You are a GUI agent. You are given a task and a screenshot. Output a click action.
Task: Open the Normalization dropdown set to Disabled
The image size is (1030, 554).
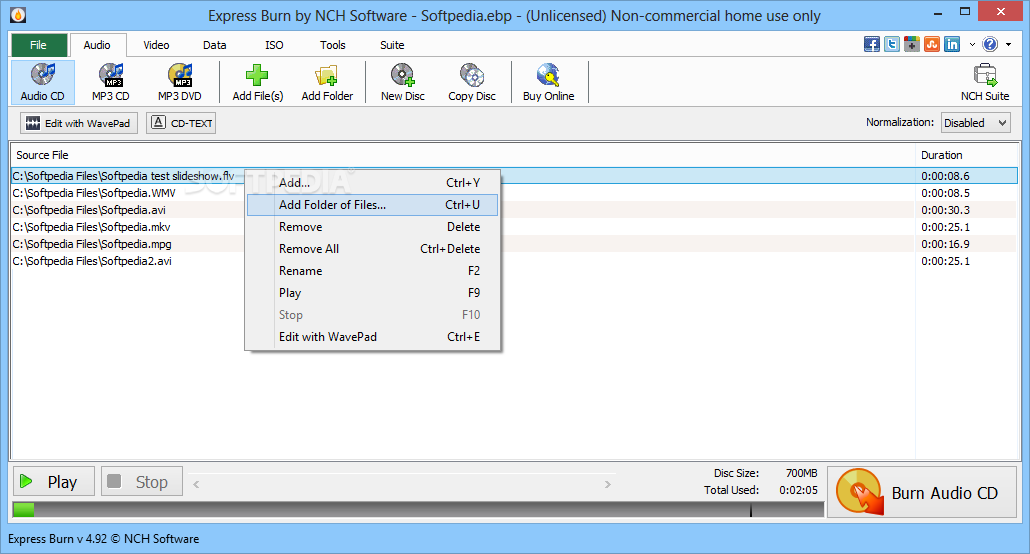point(975,123)
